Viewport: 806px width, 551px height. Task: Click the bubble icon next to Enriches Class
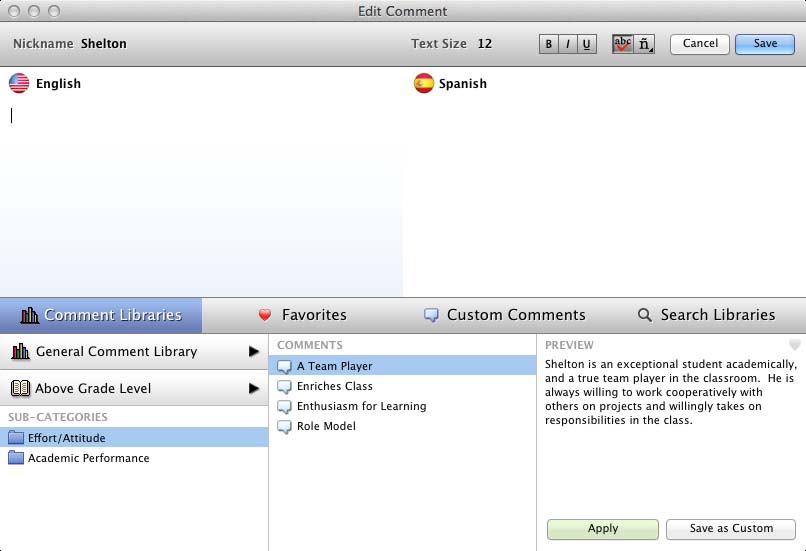(x=284, y=387)
